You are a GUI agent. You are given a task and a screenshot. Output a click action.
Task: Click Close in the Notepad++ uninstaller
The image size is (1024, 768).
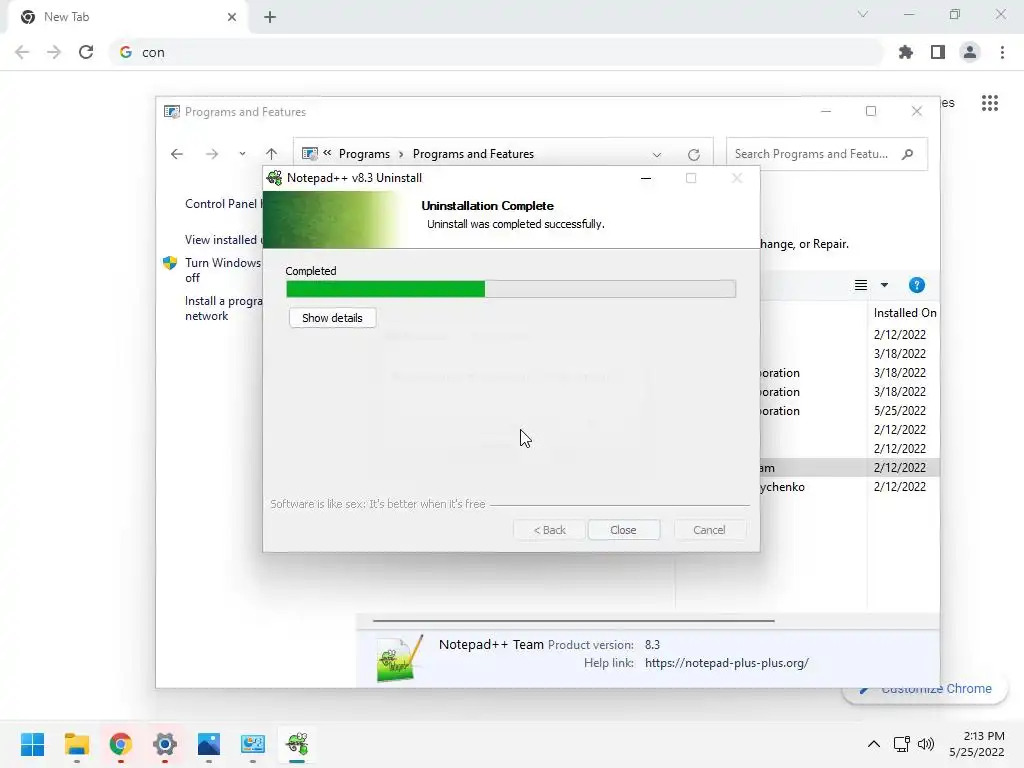pos(623,530)
